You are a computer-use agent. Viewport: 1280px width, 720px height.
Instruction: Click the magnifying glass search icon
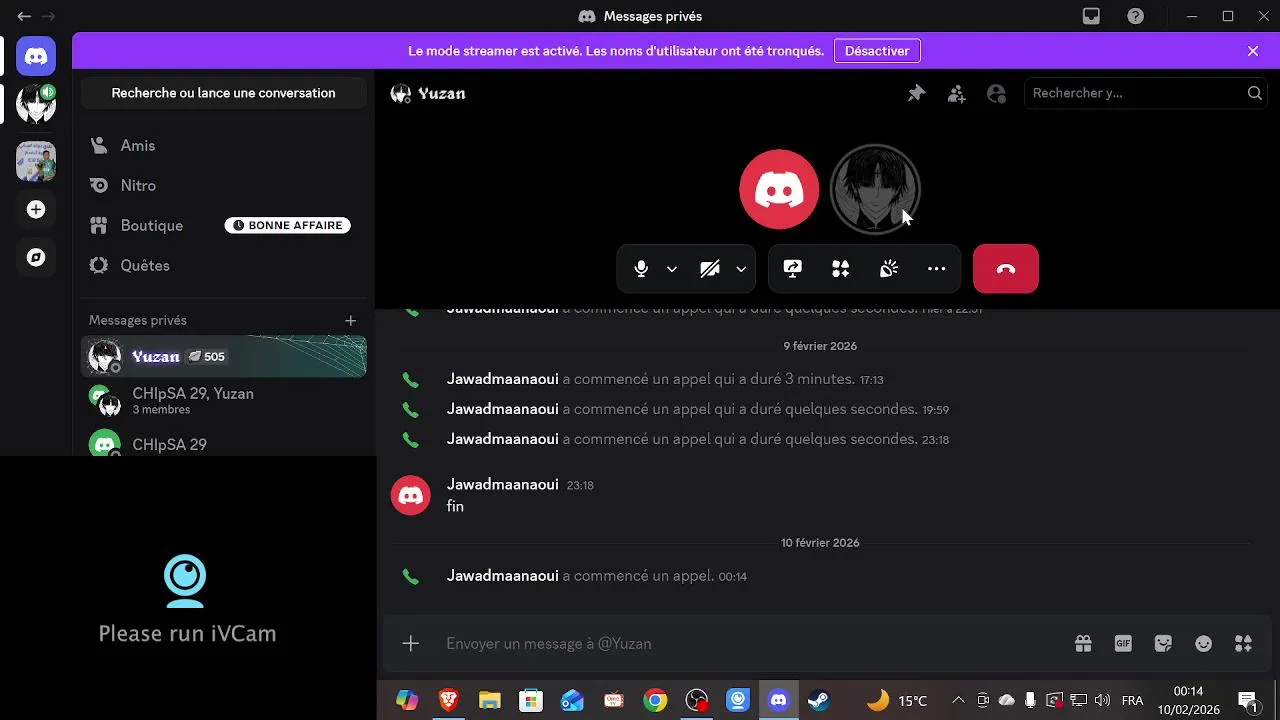pyautogui.click(x=1254, y=93)
